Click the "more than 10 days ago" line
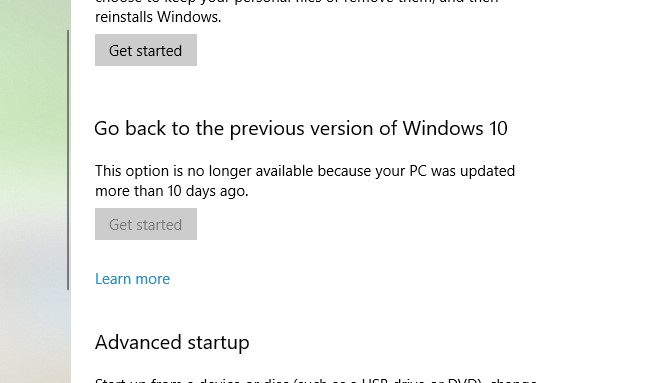This screenshot has height=383, width=662. [x=171, y=191]
